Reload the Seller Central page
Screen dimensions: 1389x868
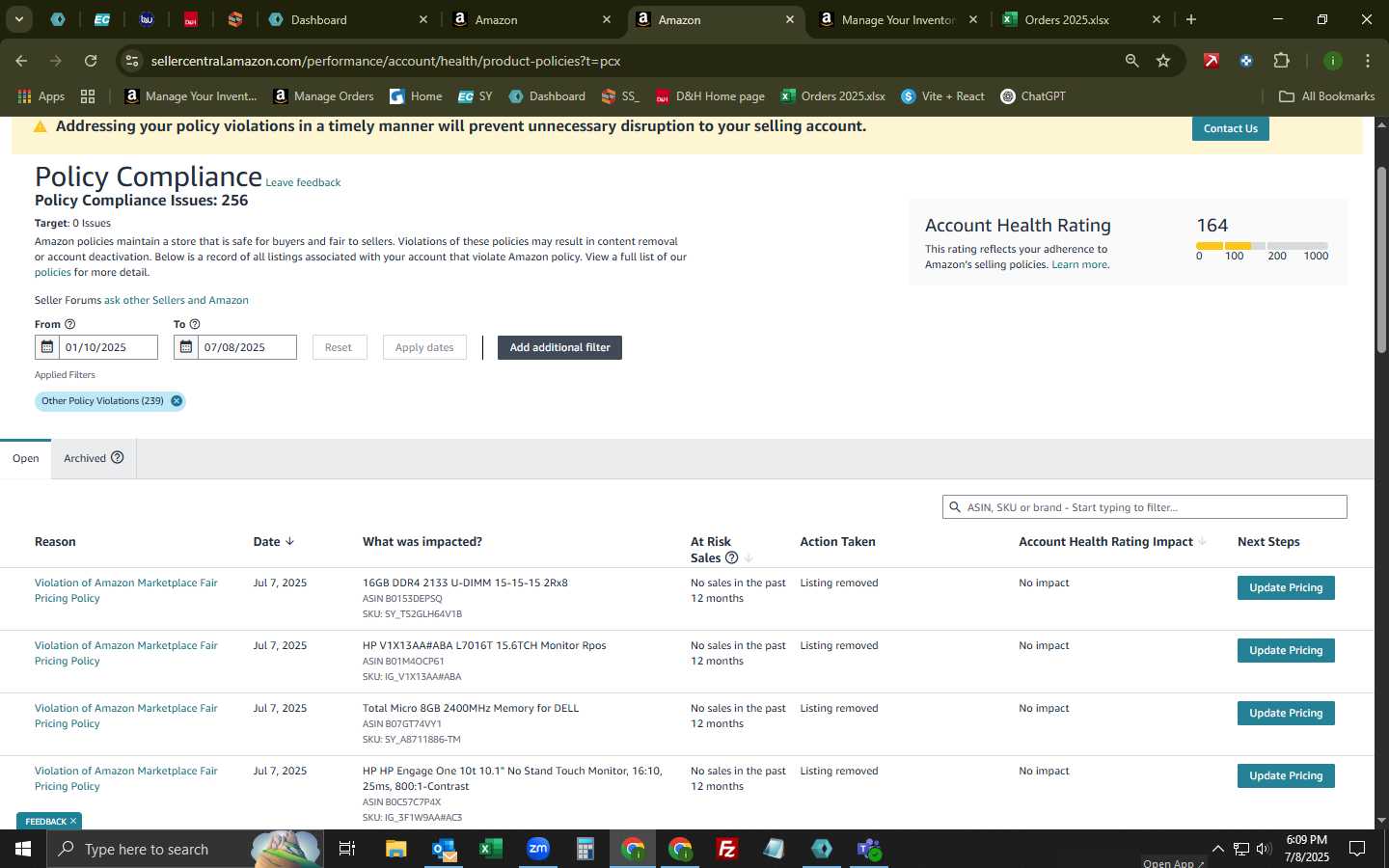tap(91, 61)
